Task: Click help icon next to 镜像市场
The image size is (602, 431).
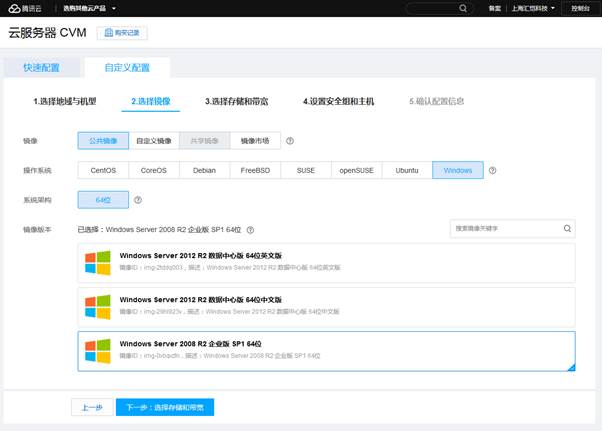Action: coord(290,141)
